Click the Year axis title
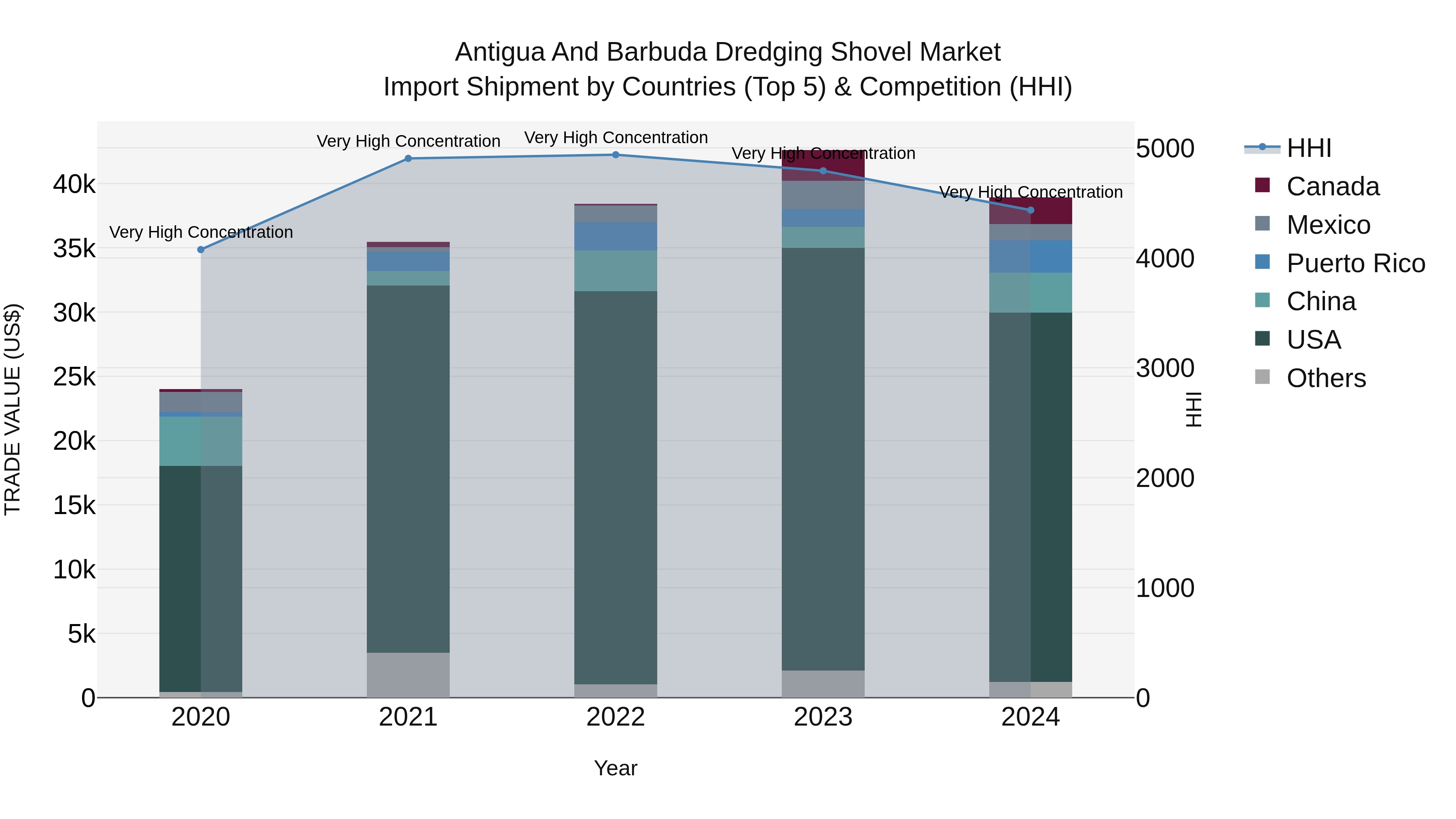 (x=616, y=768)
